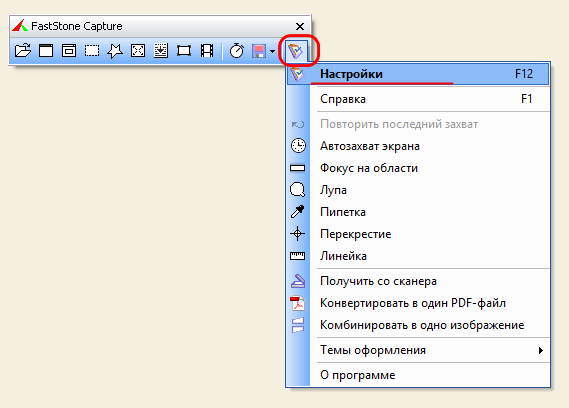Open Лупа magnifier menu item
The image size is (569, 408).
coord(418,190)
